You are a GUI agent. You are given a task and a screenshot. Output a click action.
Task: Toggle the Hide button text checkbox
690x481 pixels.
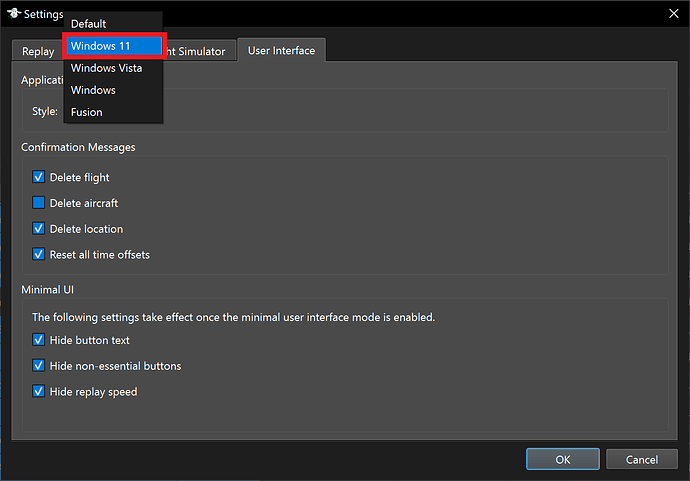tap(39, 340)
